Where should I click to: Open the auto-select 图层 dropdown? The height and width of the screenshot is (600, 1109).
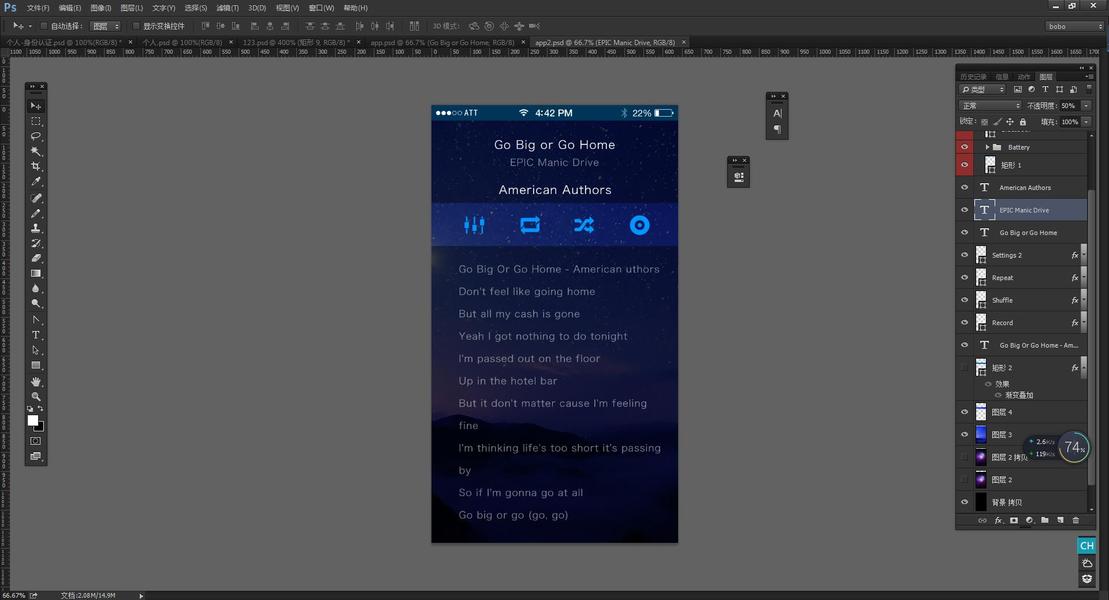pos(105,26)
